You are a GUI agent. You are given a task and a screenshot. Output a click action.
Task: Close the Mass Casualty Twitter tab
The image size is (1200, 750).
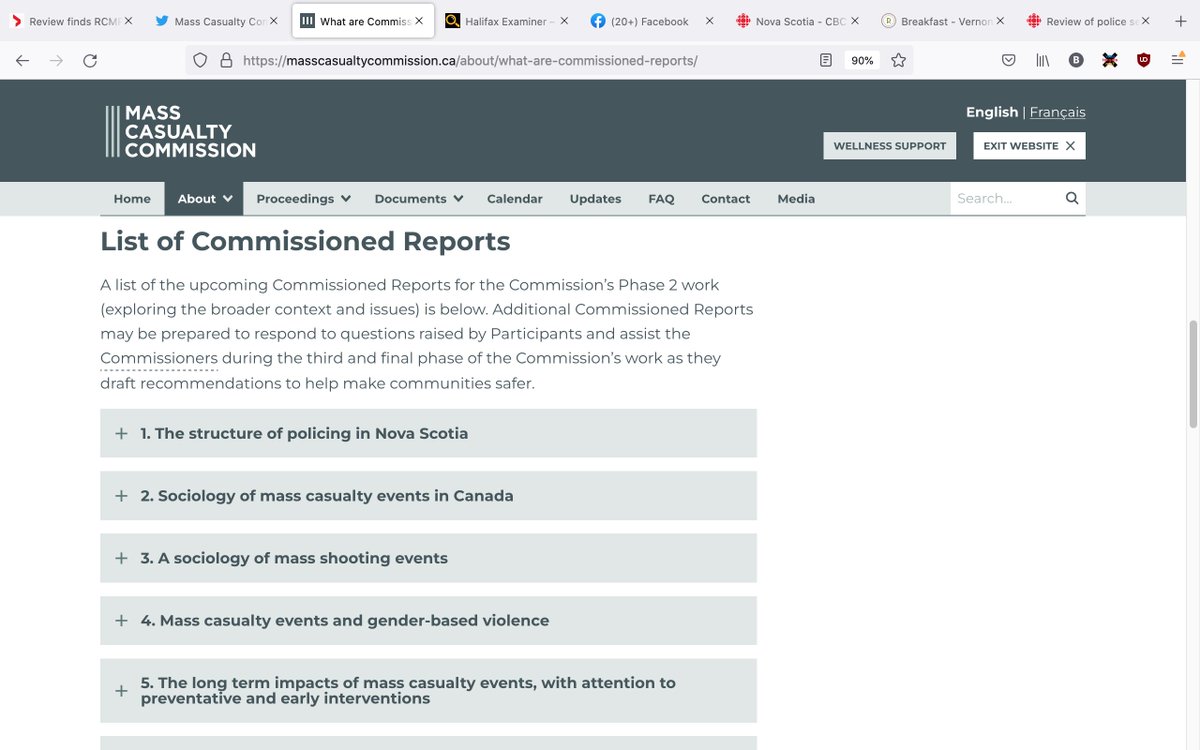pyautogui.click(x=274, y=20)
